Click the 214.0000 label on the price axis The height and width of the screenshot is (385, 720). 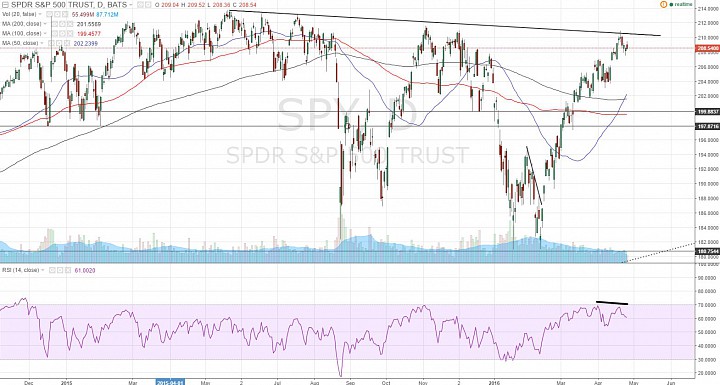709,8
